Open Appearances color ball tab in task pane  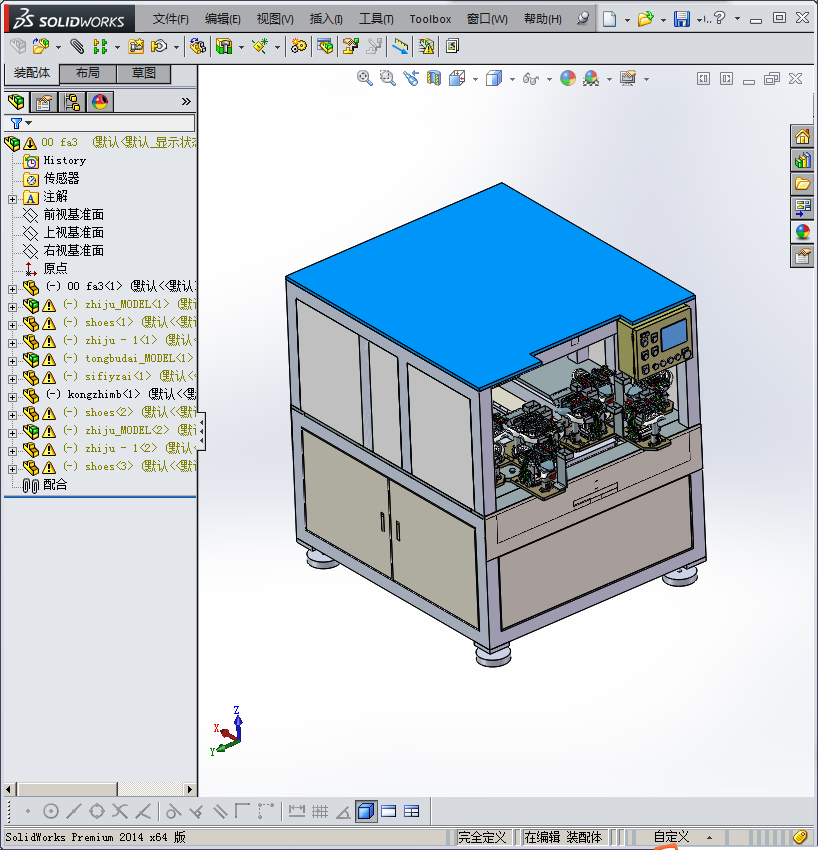802,232
